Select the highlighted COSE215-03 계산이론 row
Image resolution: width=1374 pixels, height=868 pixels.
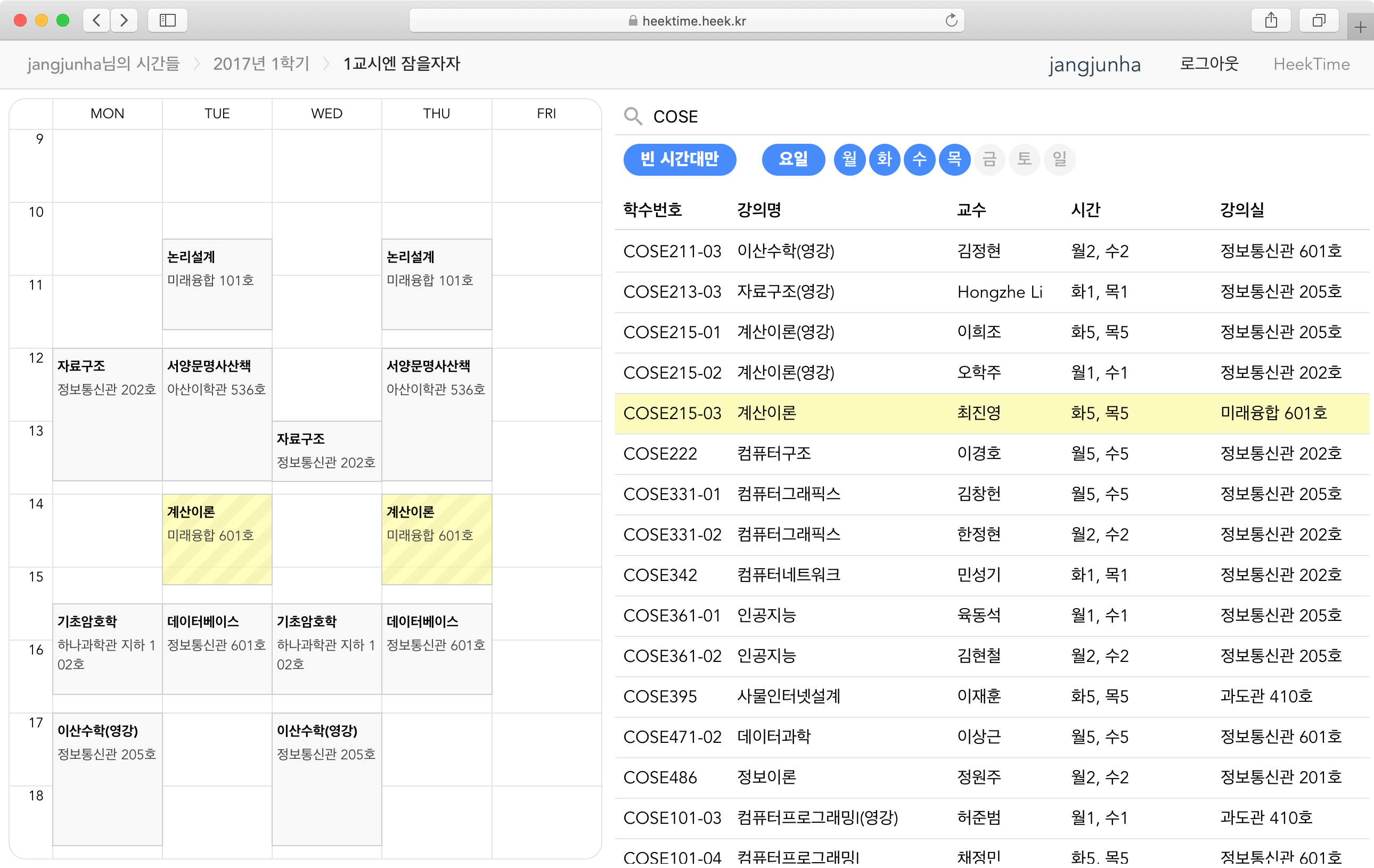(x=992, y=413)
